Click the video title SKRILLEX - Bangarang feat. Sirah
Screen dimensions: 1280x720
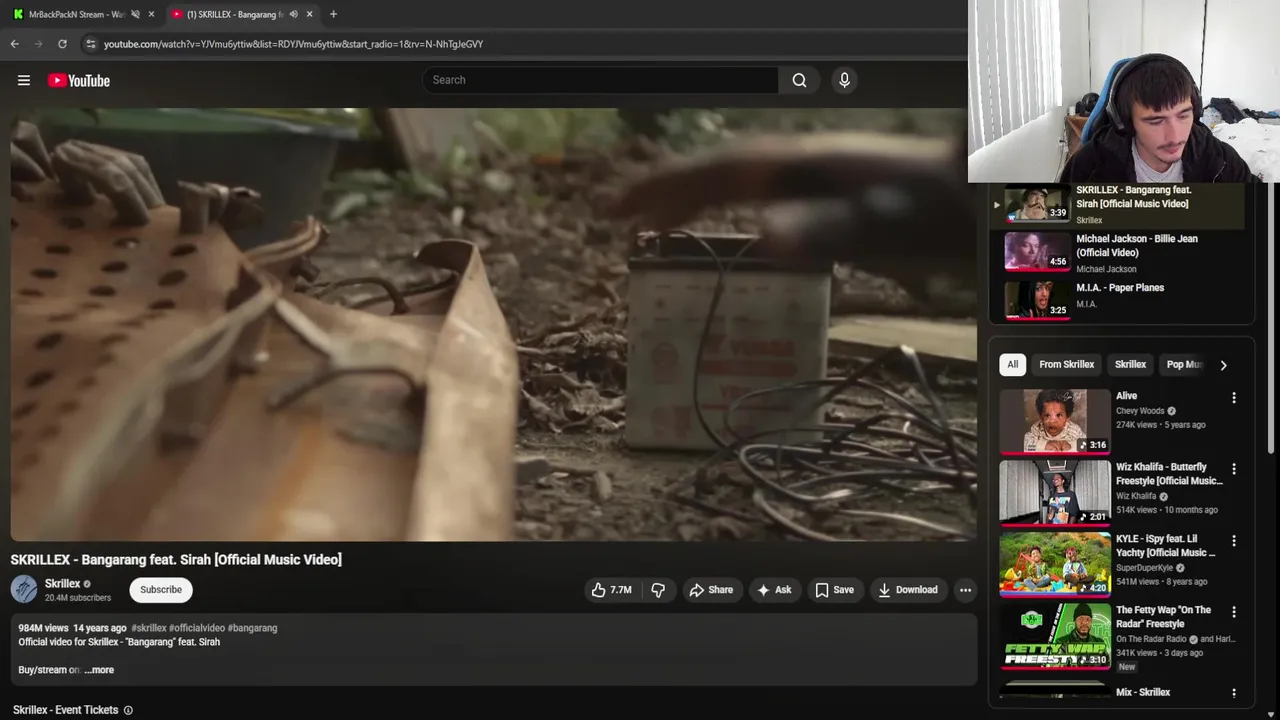point(176,560)
